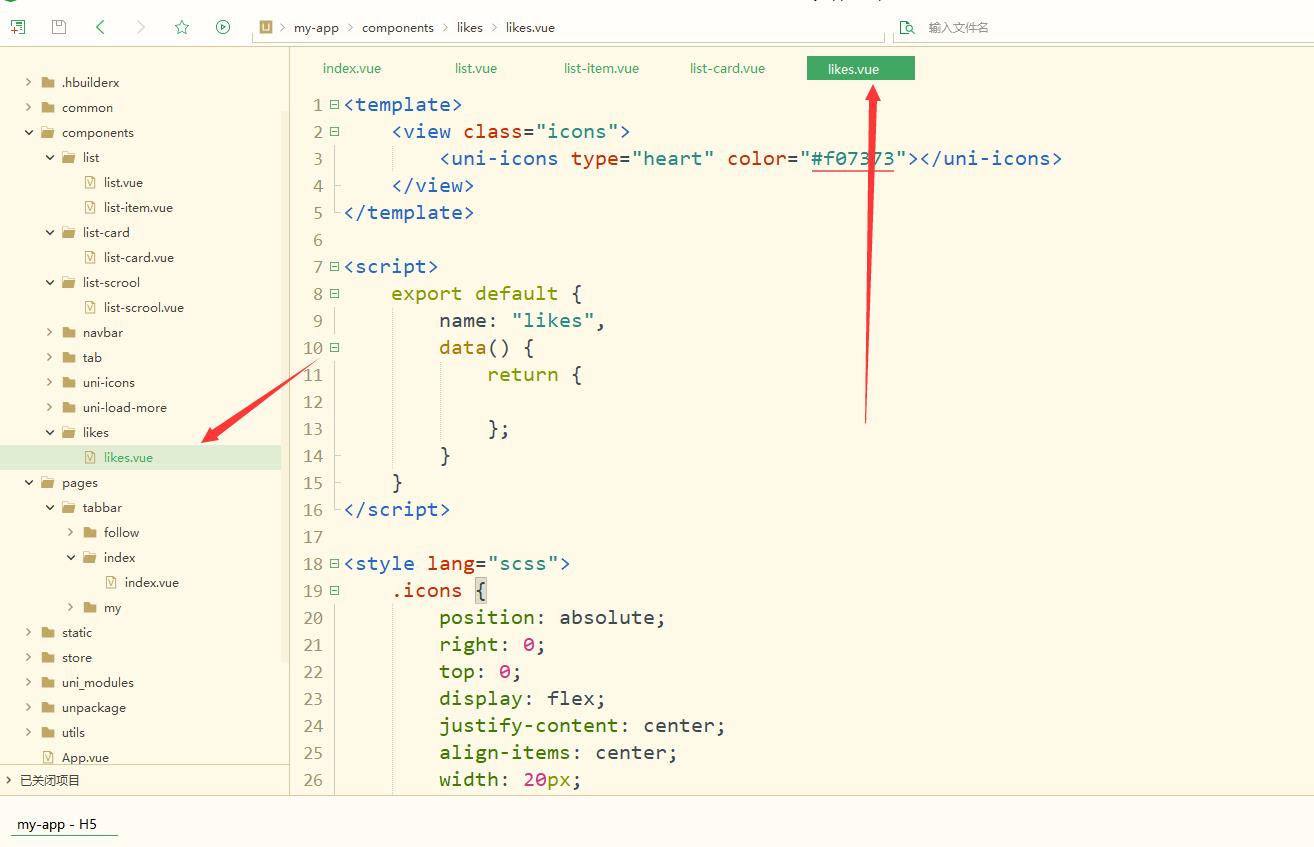Click the save file icon
Screen dimensions: 1314x847
(x=59, y=27)
